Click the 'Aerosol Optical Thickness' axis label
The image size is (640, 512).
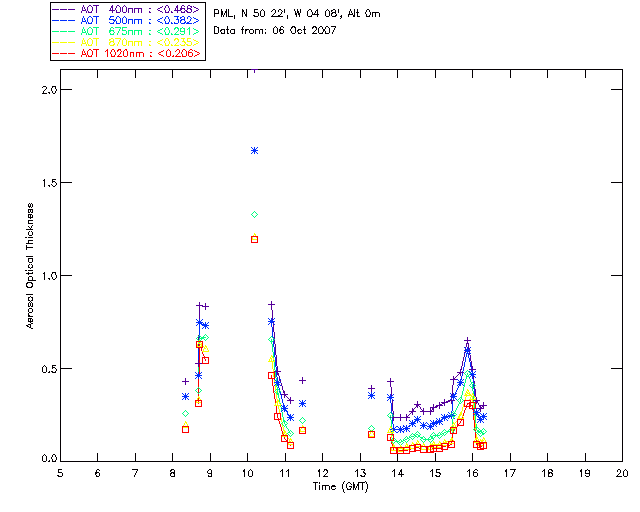(x=30, y=266)
